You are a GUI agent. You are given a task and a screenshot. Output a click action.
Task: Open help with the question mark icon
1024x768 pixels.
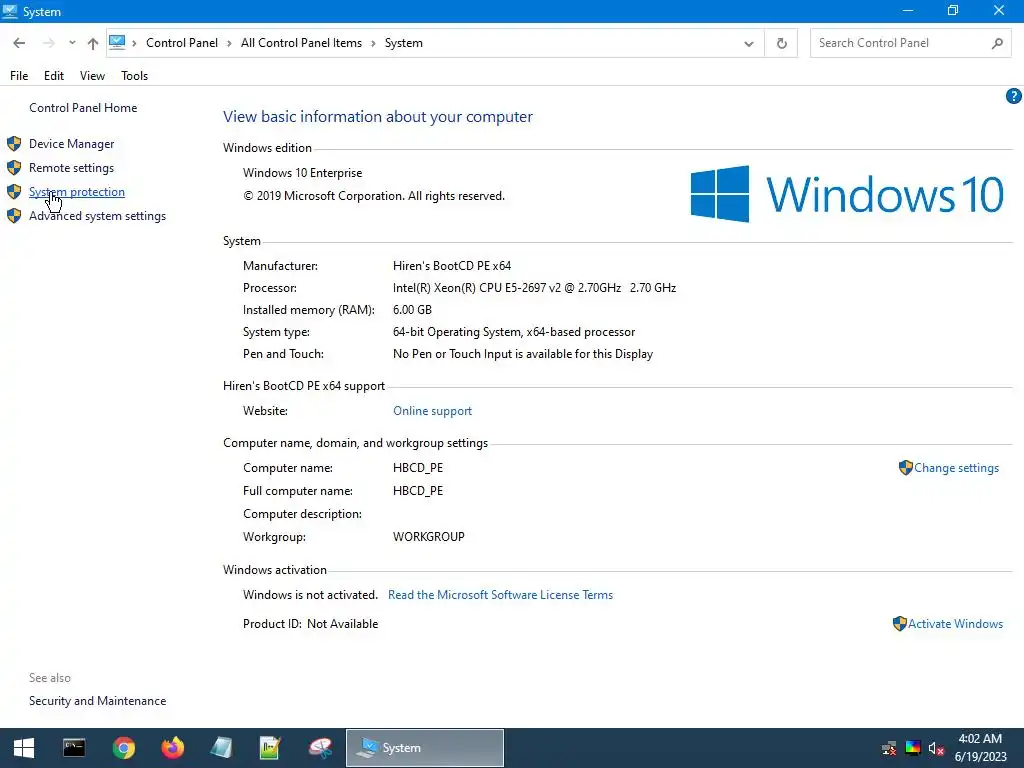click(1014, 97)
